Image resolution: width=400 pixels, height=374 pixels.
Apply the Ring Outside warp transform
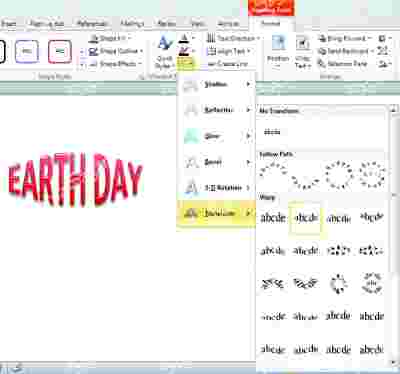pyautogui.click(x=372, y=250)
